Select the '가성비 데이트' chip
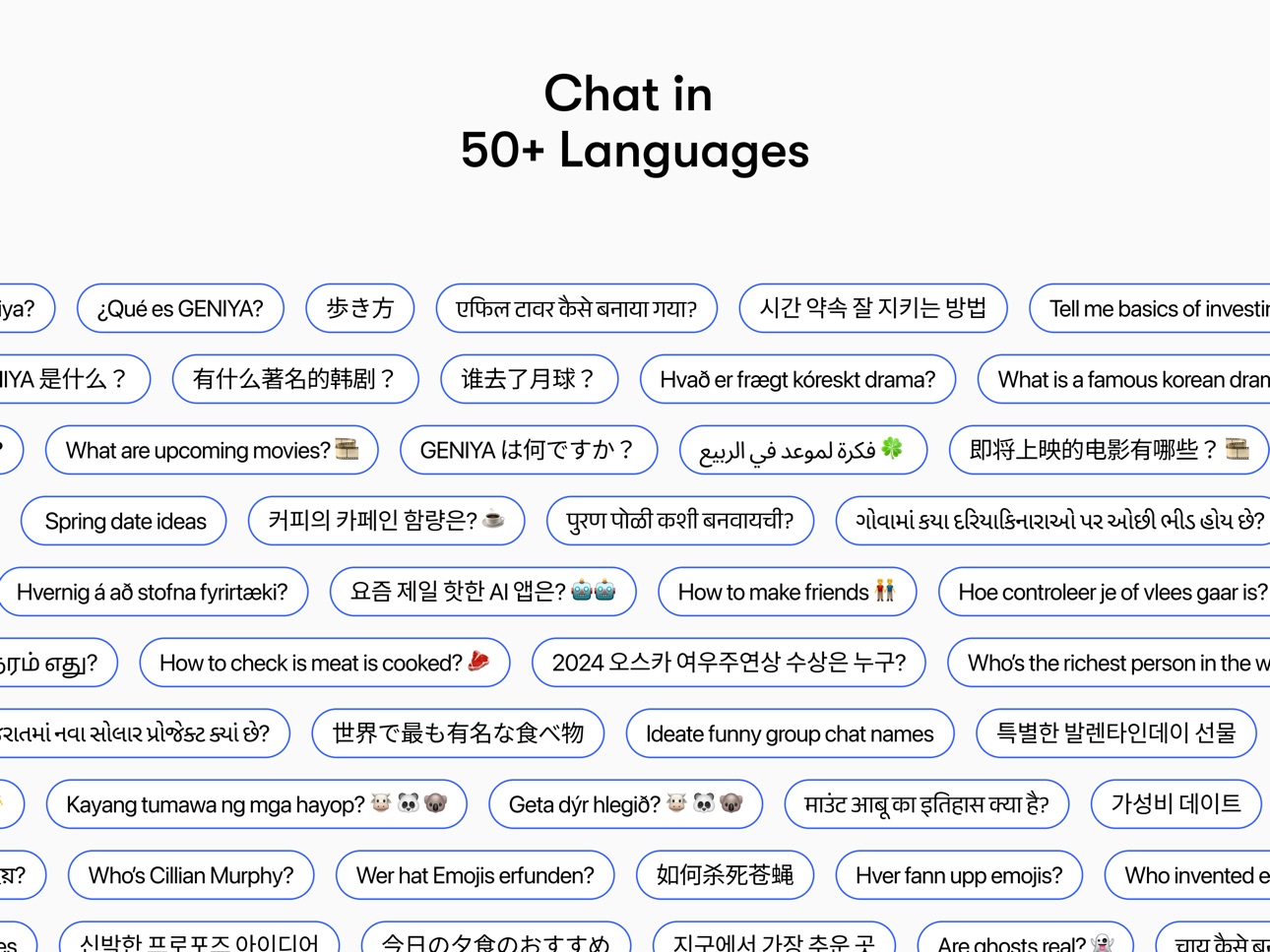 coord(1176,804)
